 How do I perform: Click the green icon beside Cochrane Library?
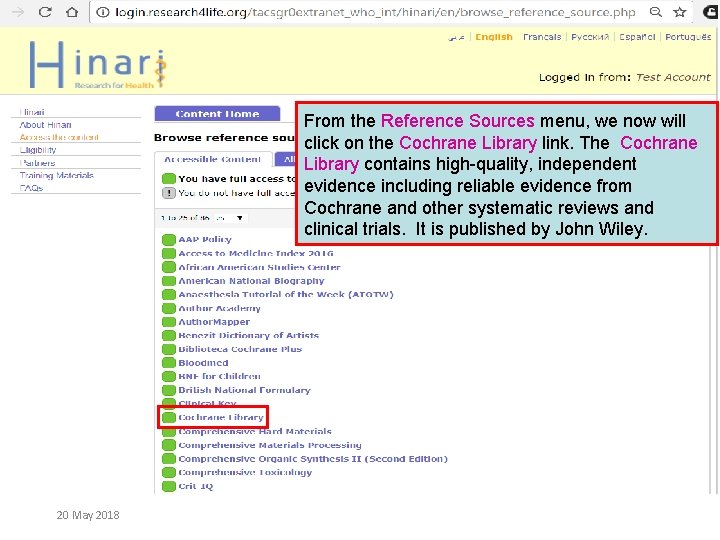(169, 417)
